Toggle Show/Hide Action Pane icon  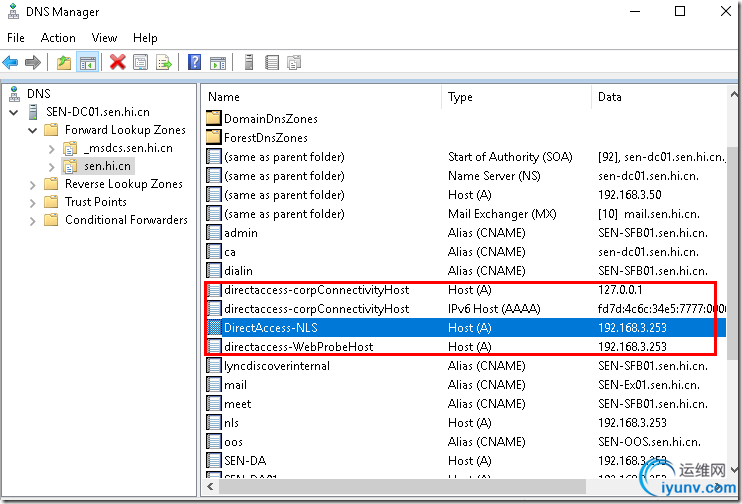[x=218, y=62]
